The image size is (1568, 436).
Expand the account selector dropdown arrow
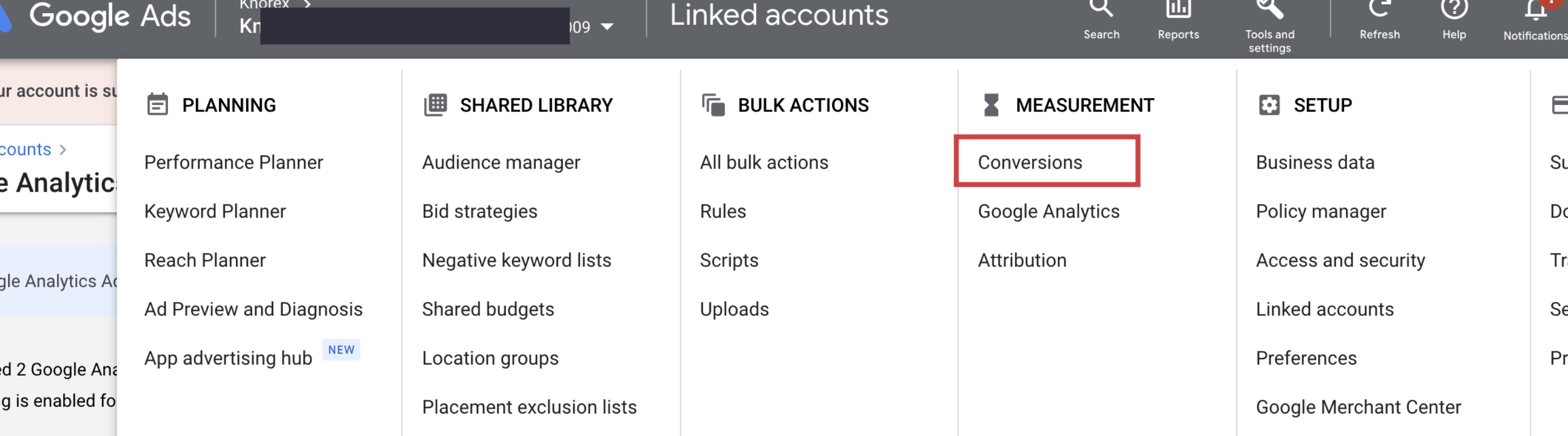click(607, 27)
